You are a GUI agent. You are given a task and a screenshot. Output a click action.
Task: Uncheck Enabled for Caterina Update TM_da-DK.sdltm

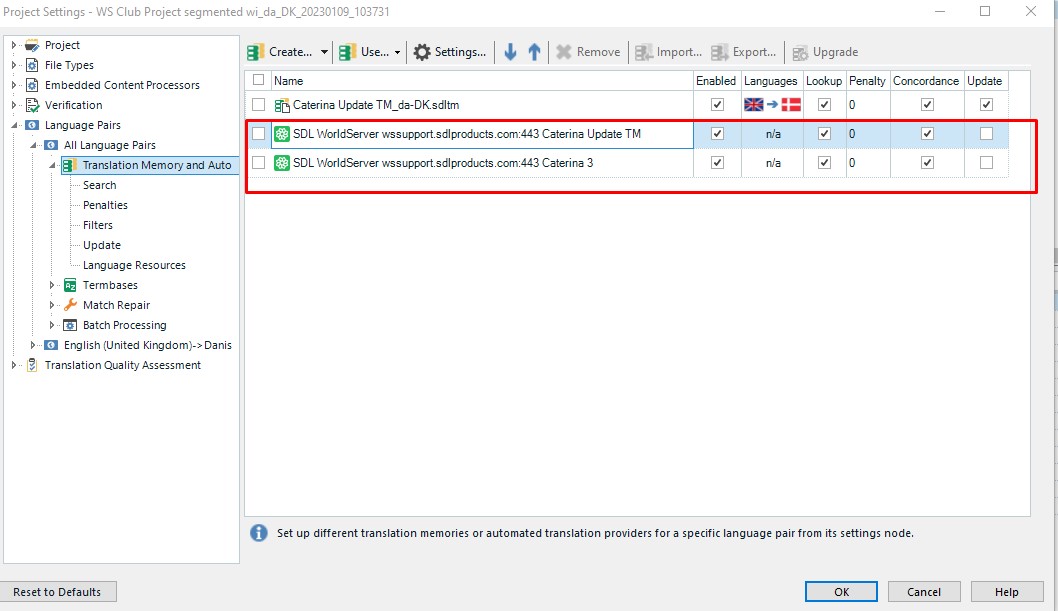tap(716, 104)
